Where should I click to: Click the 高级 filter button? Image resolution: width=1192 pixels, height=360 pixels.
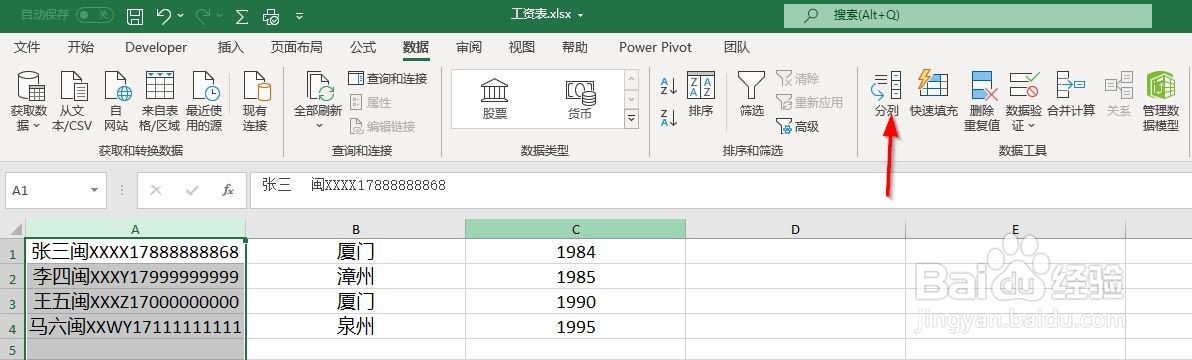[x=797, y=127]
